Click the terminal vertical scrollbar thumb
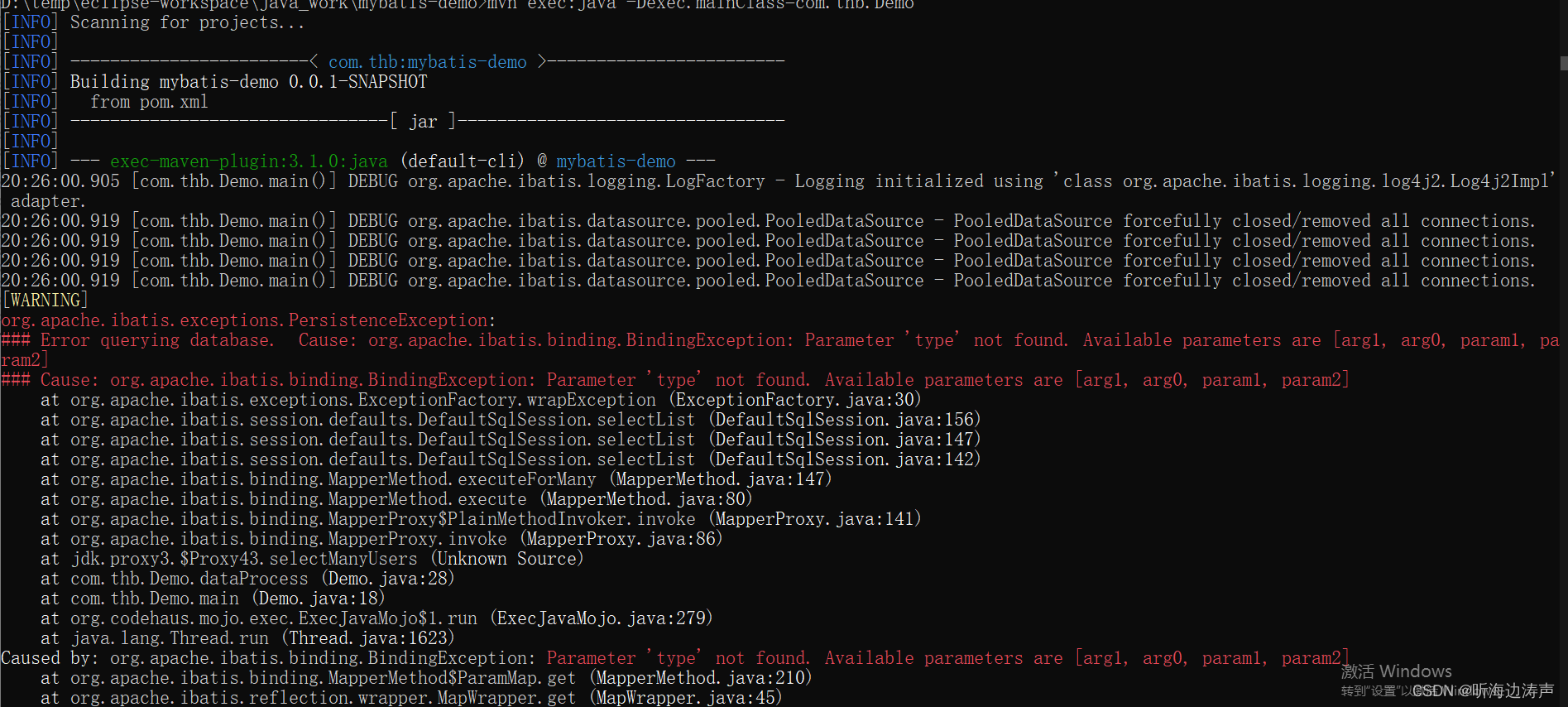 coord(1563,63)
